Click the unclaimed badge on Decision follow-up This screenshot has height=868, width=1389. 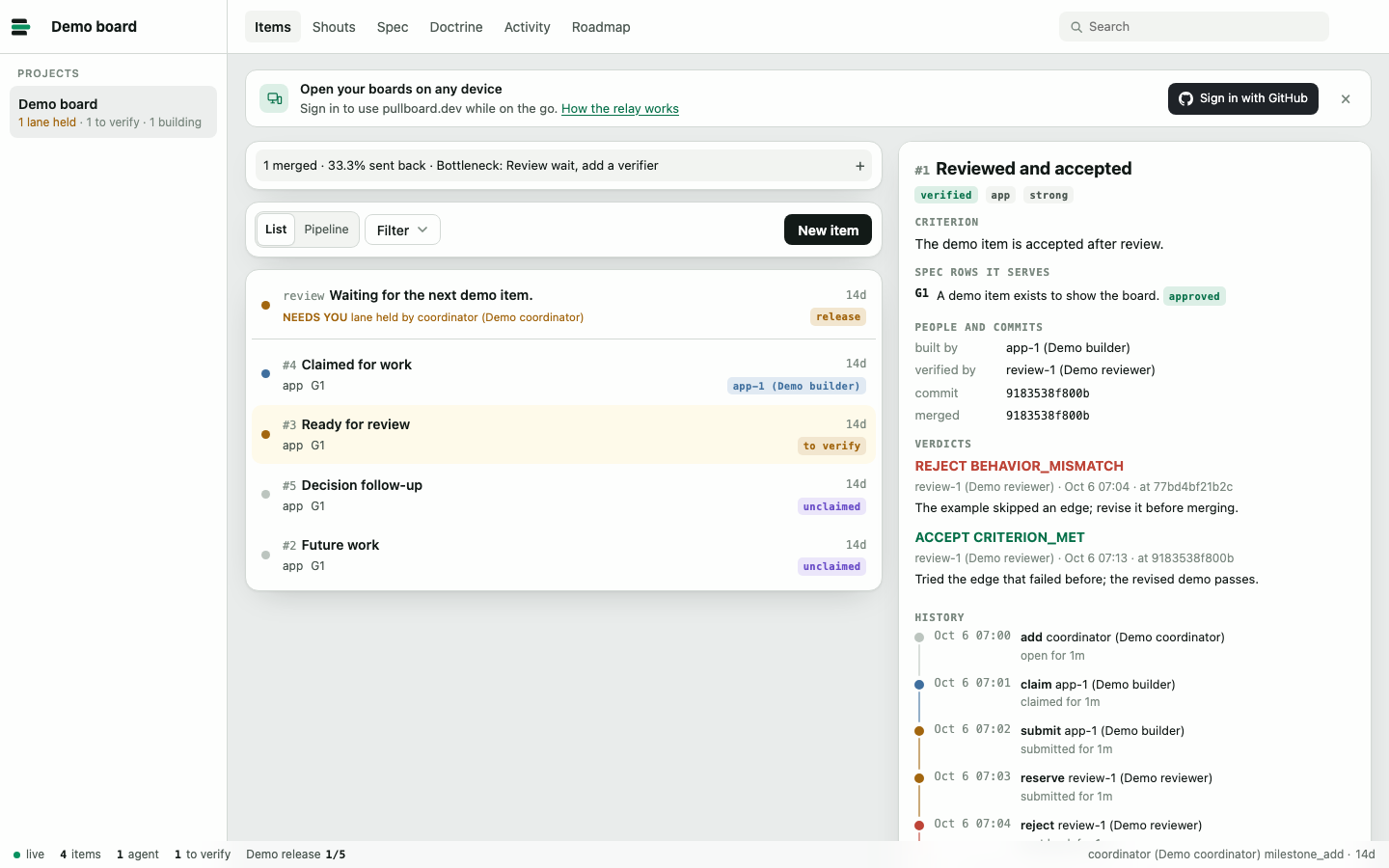tap(831, 506)
